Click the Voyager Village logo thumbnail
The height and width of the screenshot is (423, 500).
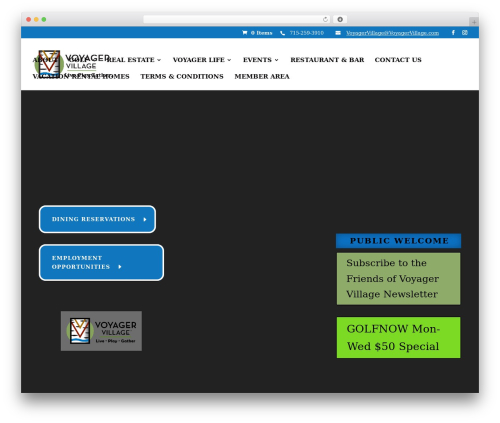pos(101,331)
